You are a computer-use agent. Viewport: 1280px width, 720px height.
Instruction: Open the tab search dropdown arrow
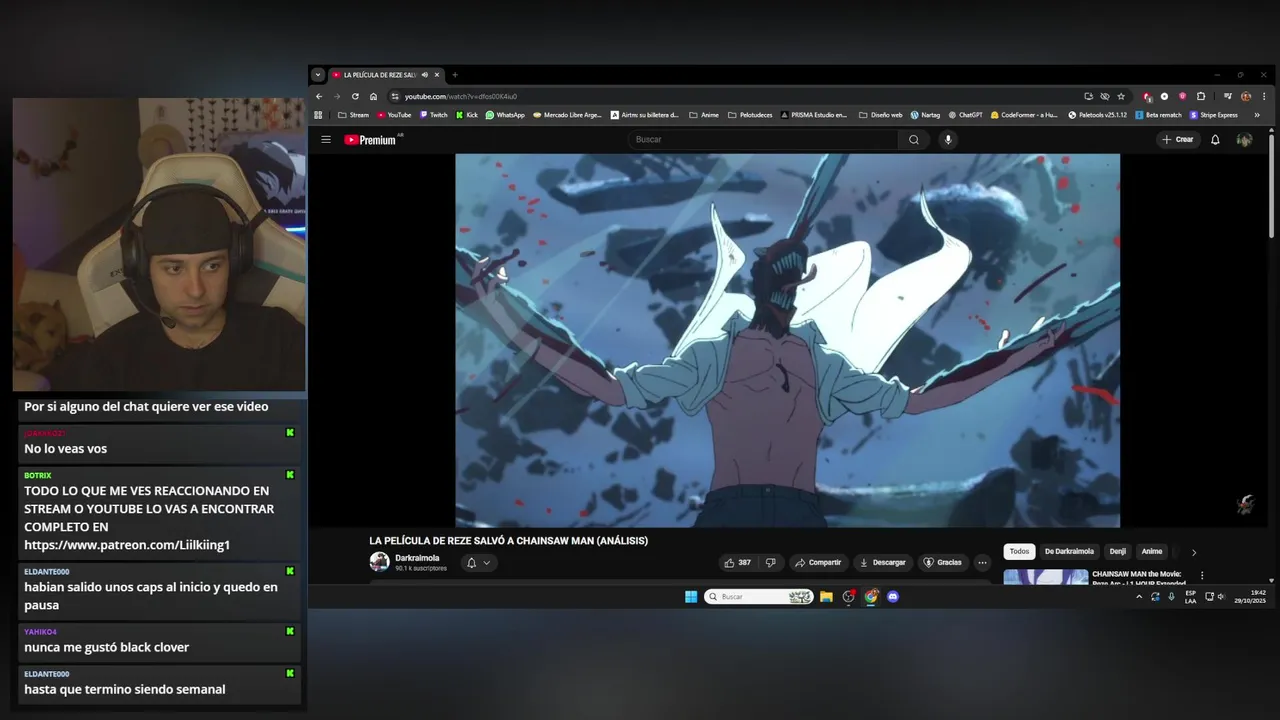(318, 75)
